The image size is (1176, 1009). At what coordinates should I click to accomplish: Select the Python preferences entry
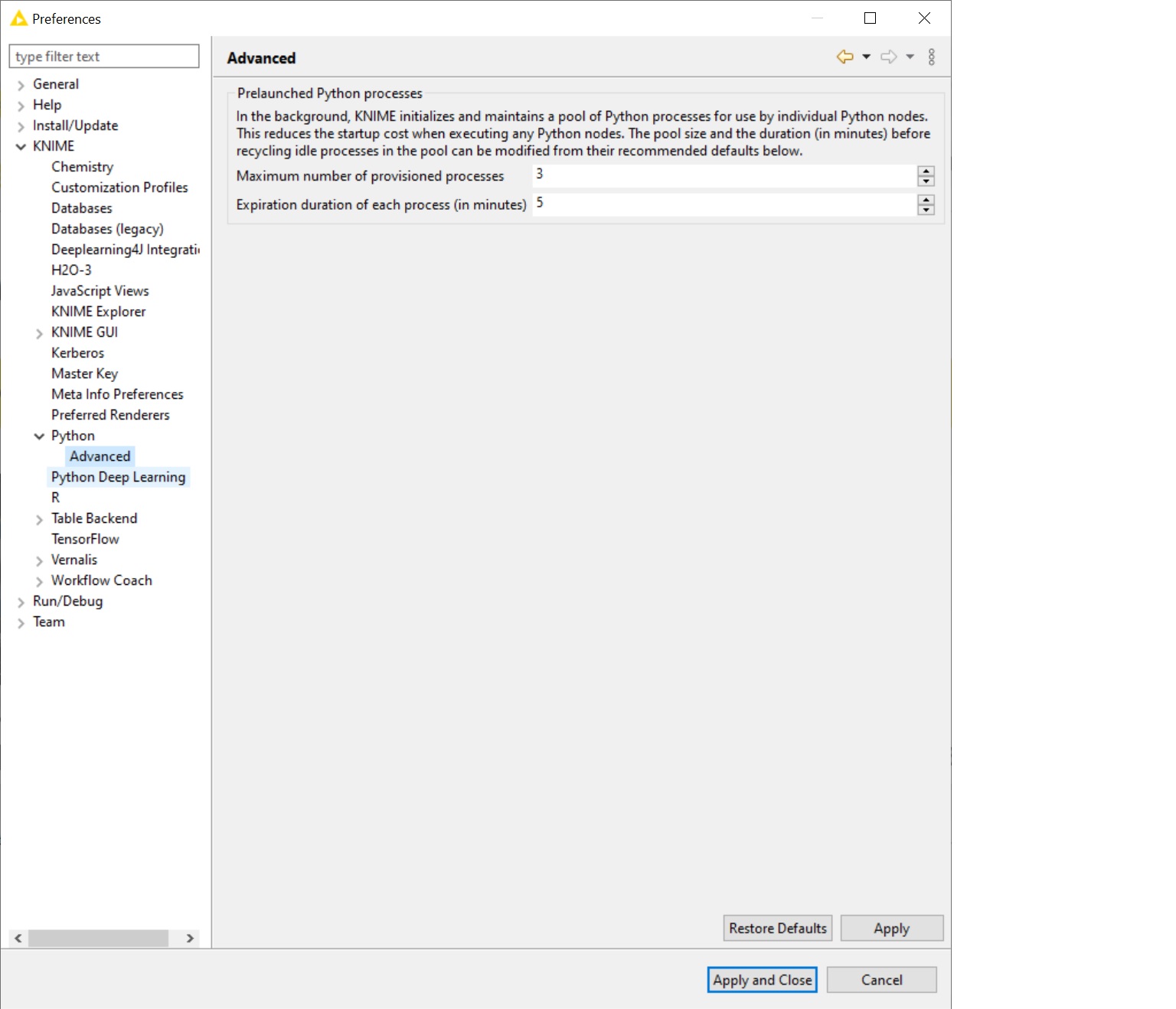tap(73, 436)
